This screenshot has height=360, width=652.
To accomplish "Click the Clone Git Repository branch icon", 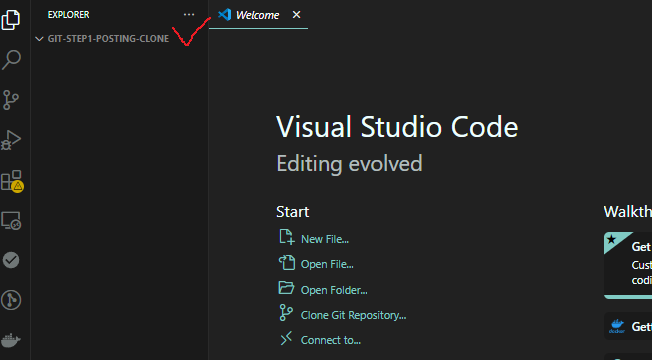I will pos(286,313).
